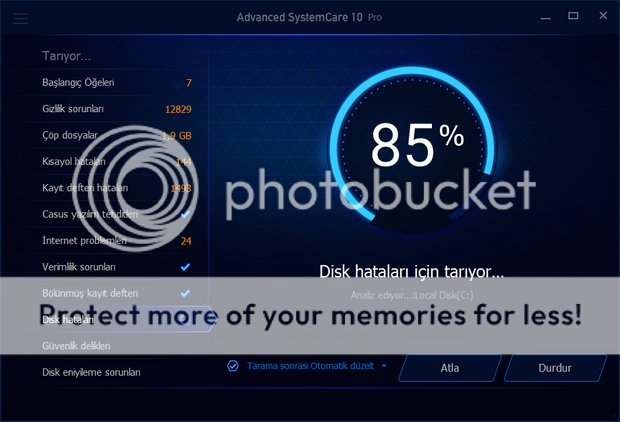Select Gizlilik sorunları scan item

point(117,109)
